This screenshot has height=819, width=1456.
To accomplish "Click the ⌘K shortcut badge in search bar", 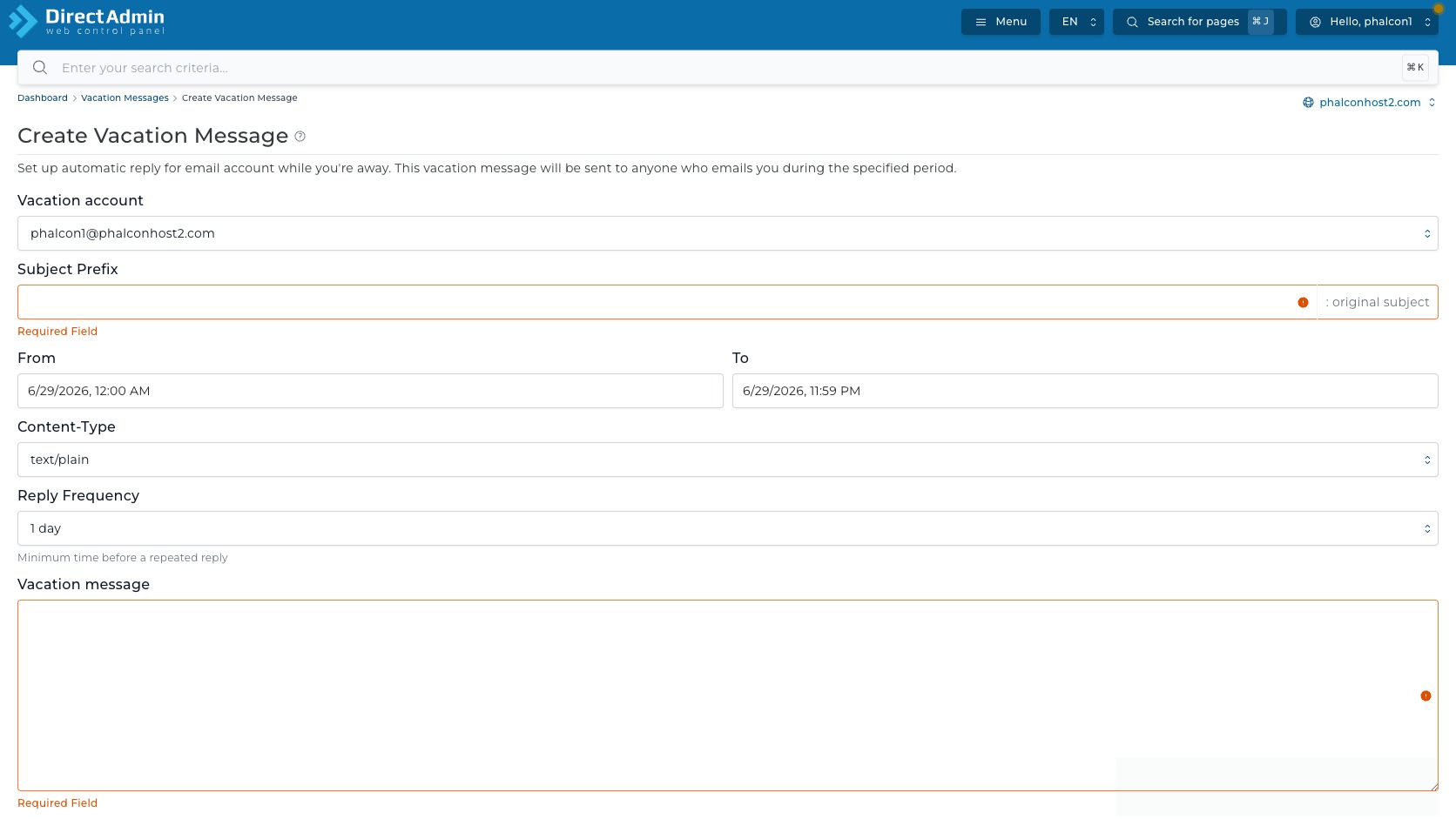I will [x=1415, y=68].
